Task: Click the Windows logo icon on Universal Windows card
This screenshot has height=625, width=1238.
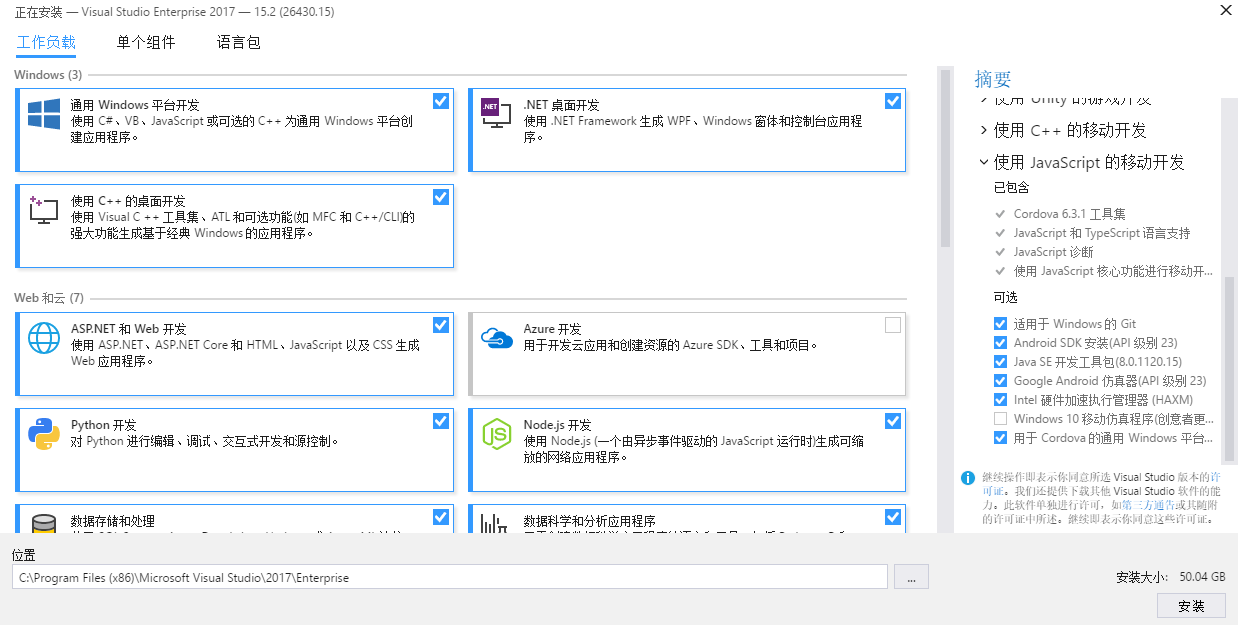Action: [44, 114]
